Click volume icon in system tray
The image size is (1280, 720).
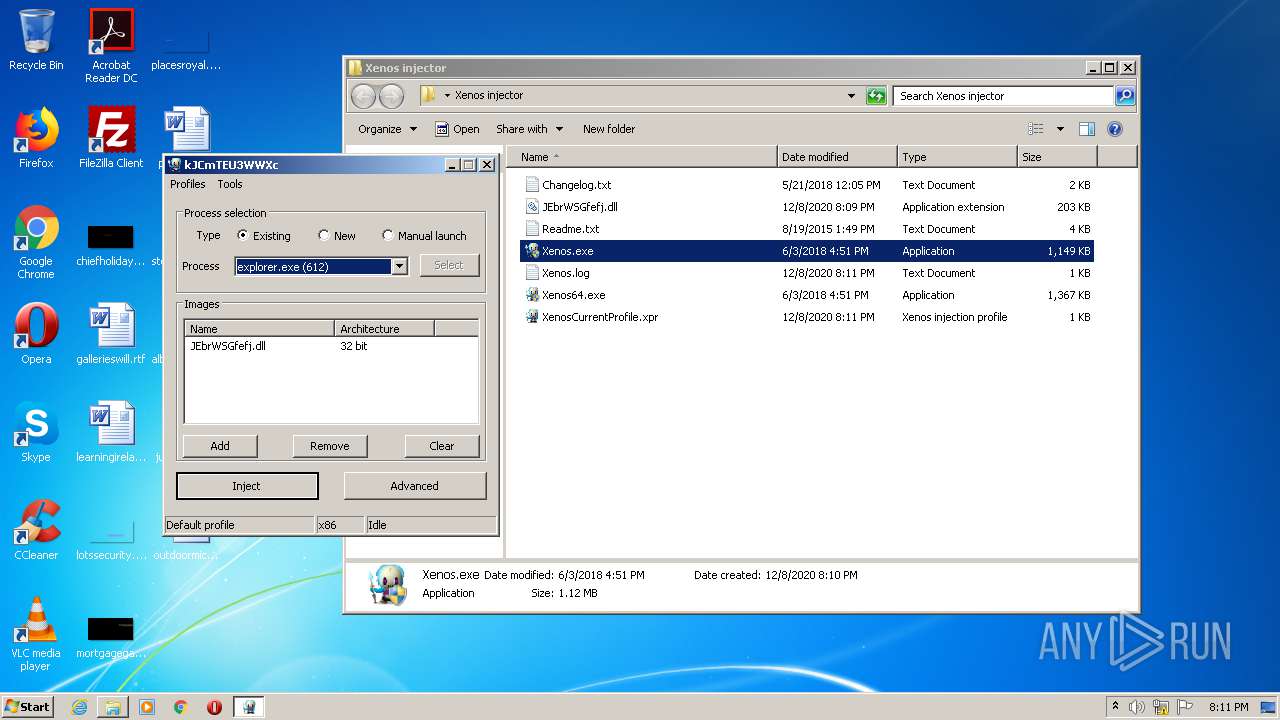(x=1137, y=707)
